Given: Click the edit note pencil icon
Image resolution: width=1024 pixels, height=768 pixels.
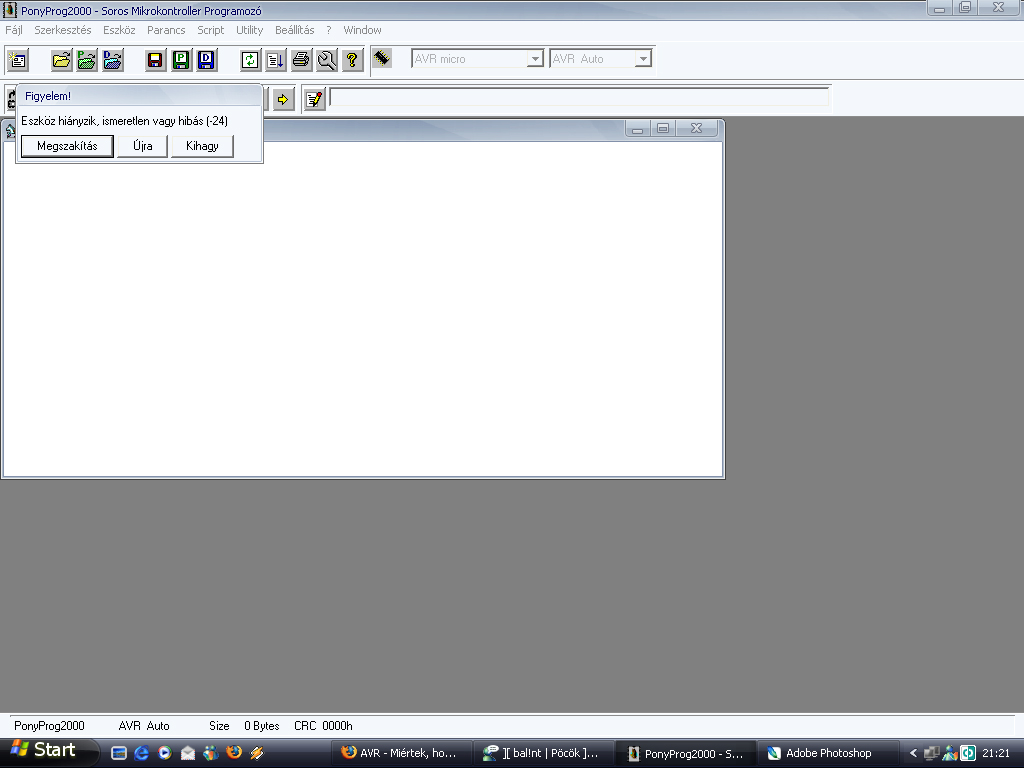Looking at the screenshot, I should click(315, 99).
